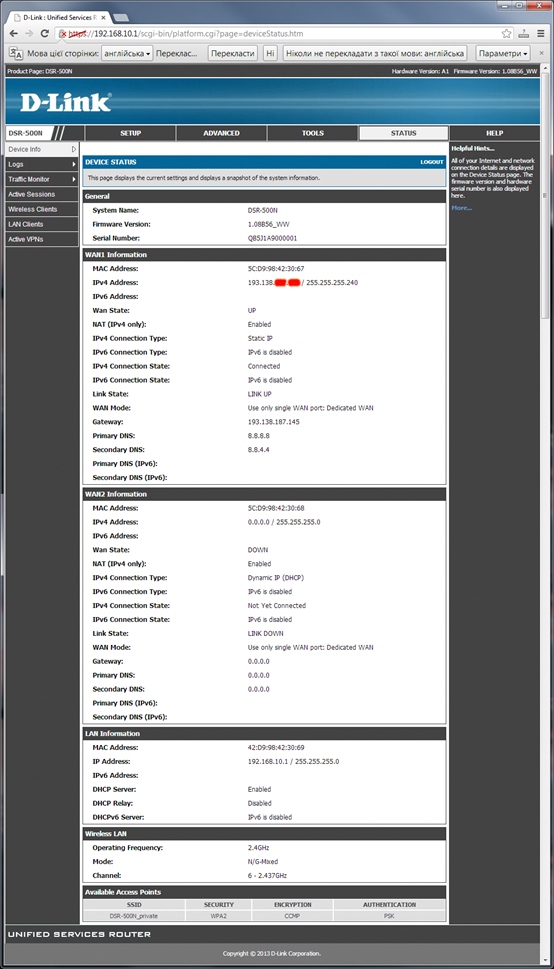The height and width of the screenshot is (969, 554).
Task: Open Wireless Clients sidebar item
Action: 42,209
